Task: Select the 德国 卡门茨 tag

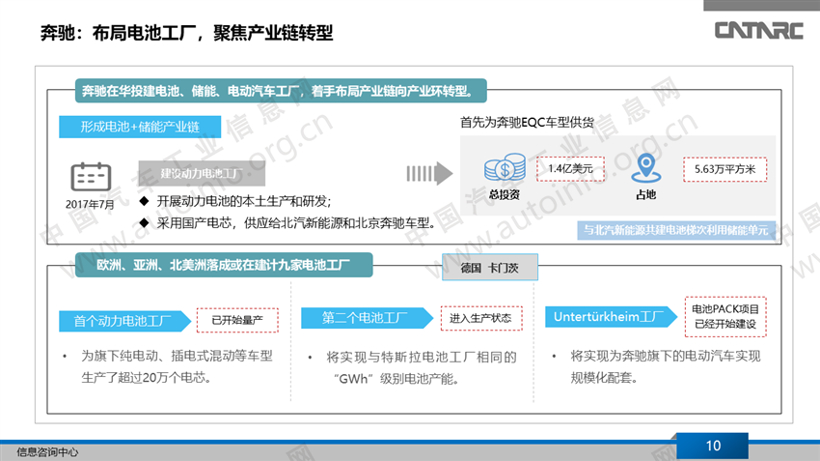Action: click(x=490, y=268)
